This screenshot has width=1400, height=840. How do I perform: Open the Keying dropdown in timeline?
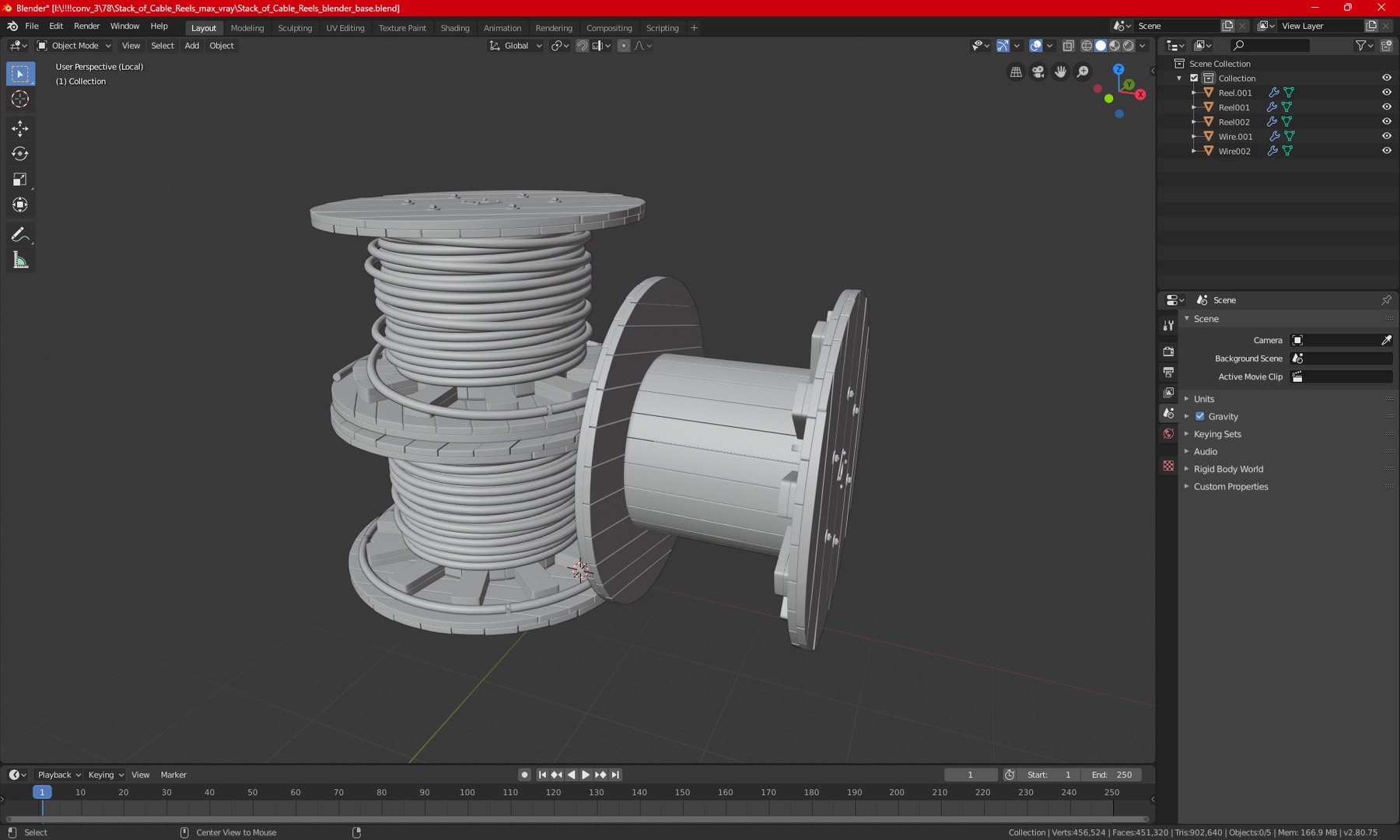(106, 775)
